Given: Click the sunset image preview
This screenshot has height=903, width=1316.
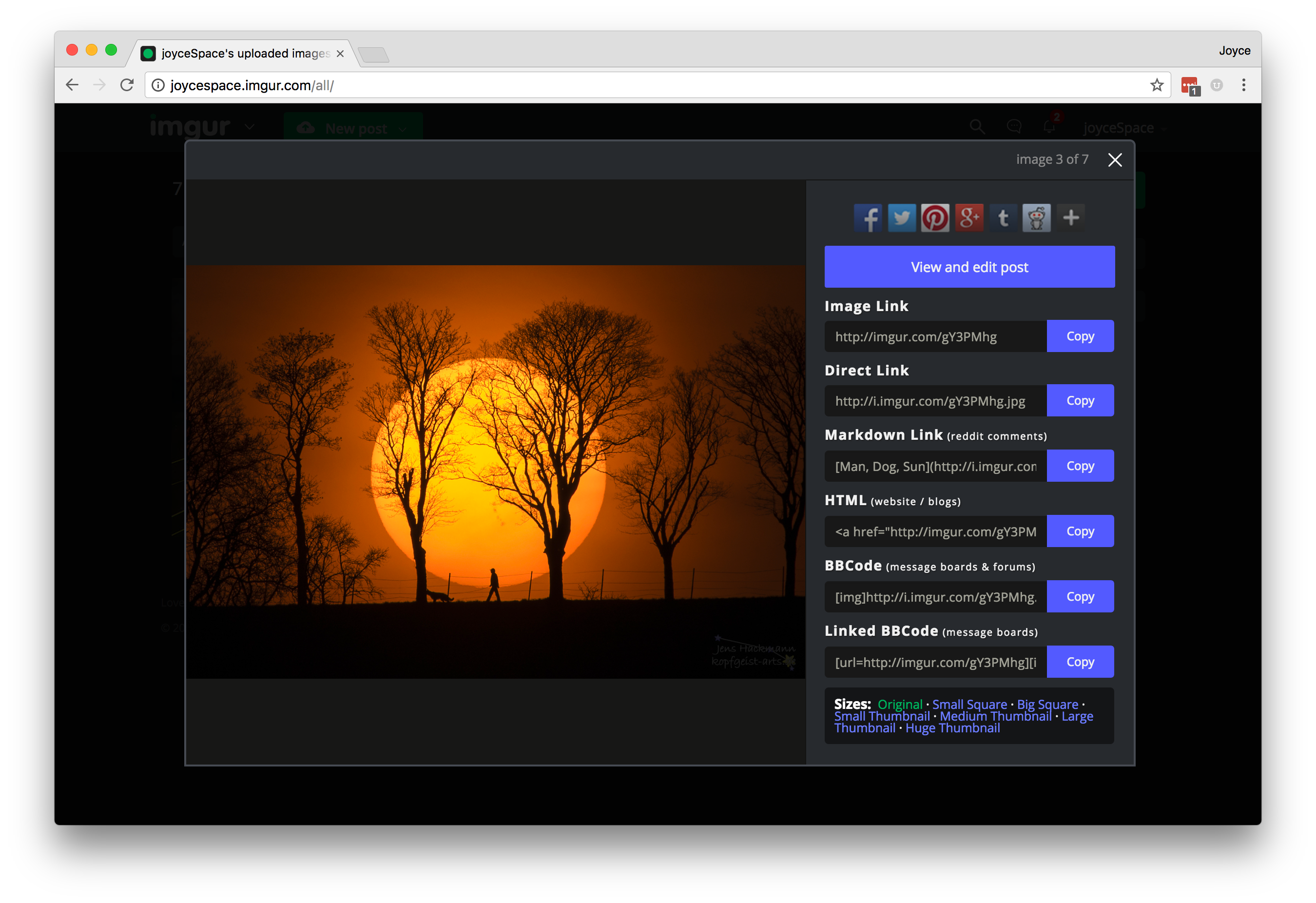Looking at the screenshot, I should point(496,471).
